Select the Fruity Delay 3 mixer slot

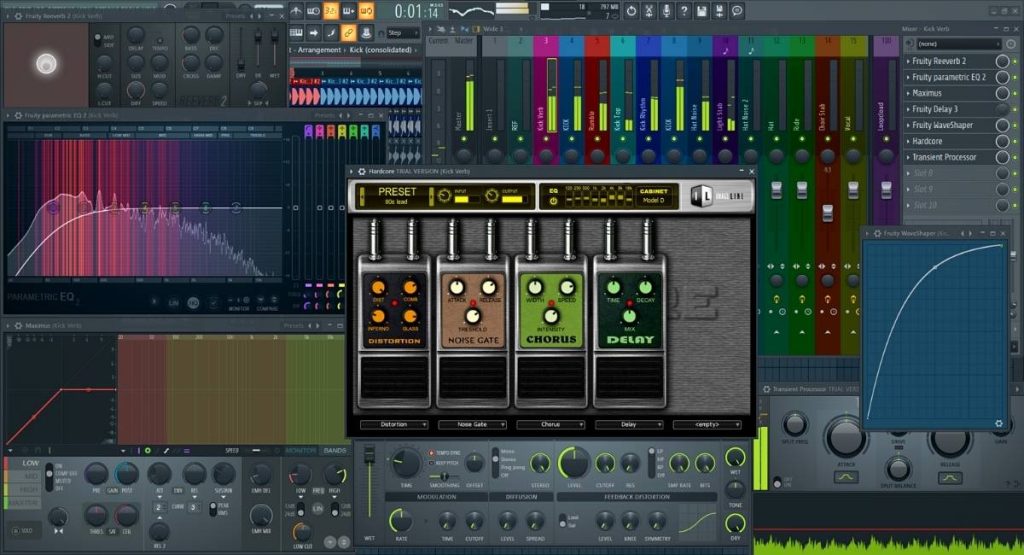pos(935,109)
